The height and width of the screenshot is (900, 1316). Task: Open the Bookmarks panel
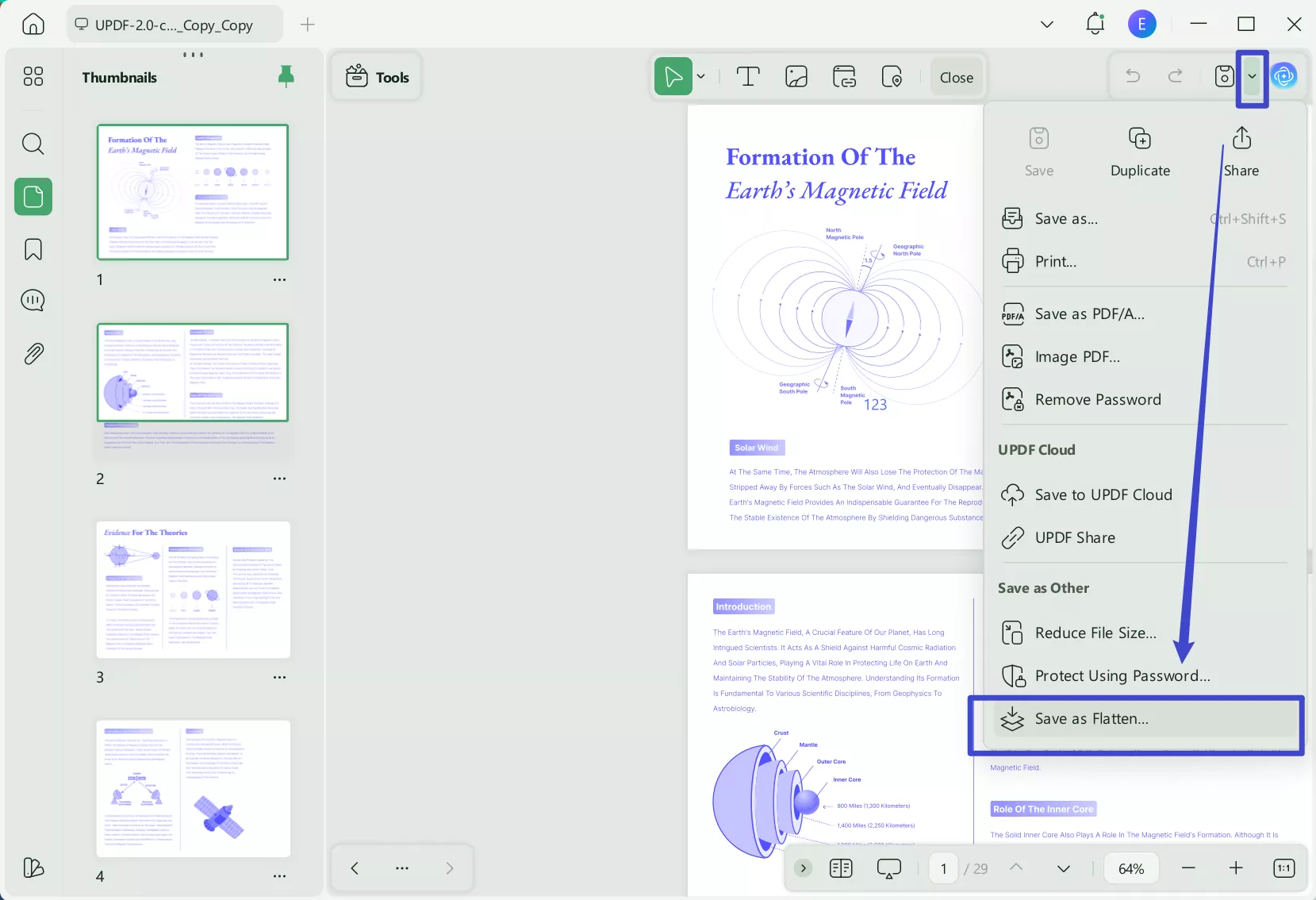point(33,249)
